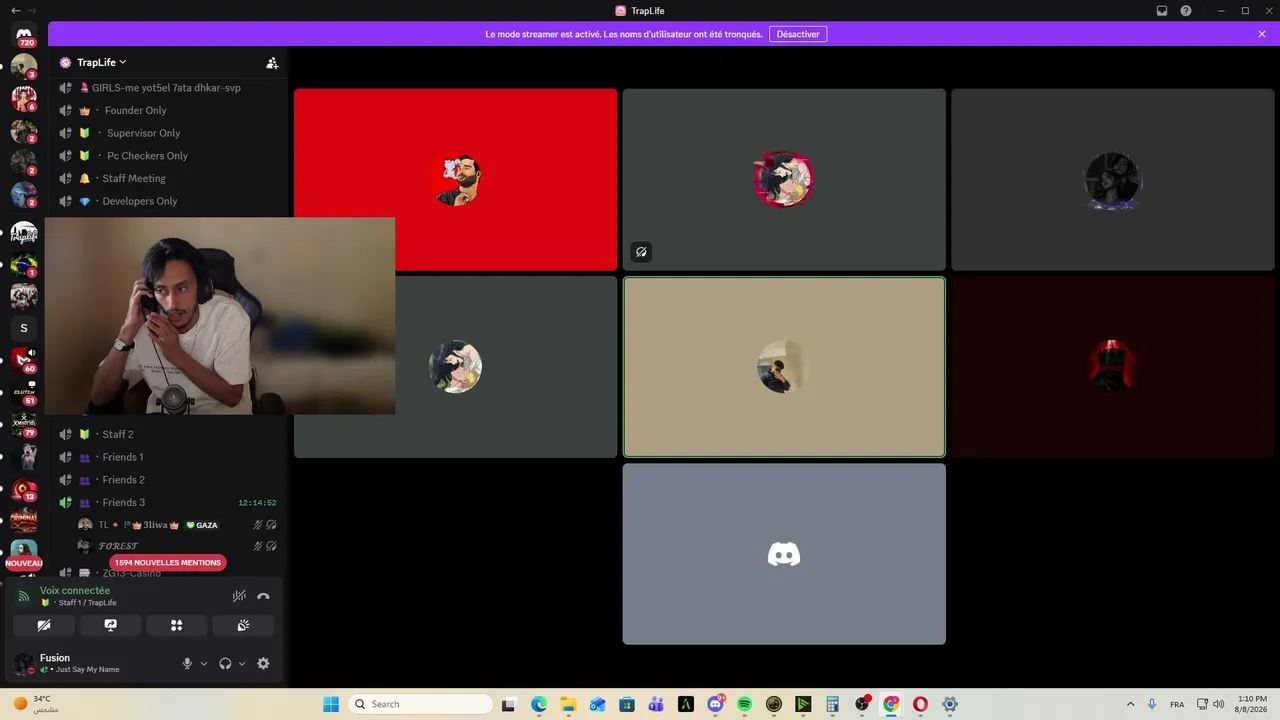Open Discord inbox
The height and width of the screenshot is (720, 1280).
coord(1162,11)
